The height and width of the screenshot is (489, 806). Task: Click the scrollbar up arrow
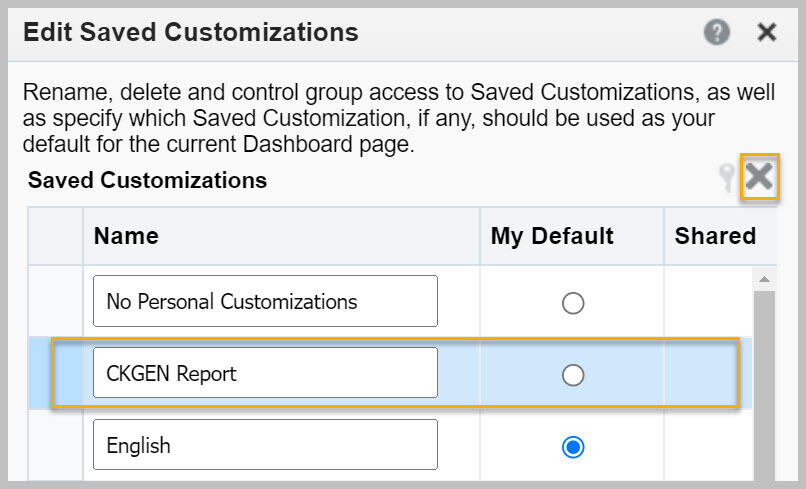pyautogui.click(x=764, y=279)
